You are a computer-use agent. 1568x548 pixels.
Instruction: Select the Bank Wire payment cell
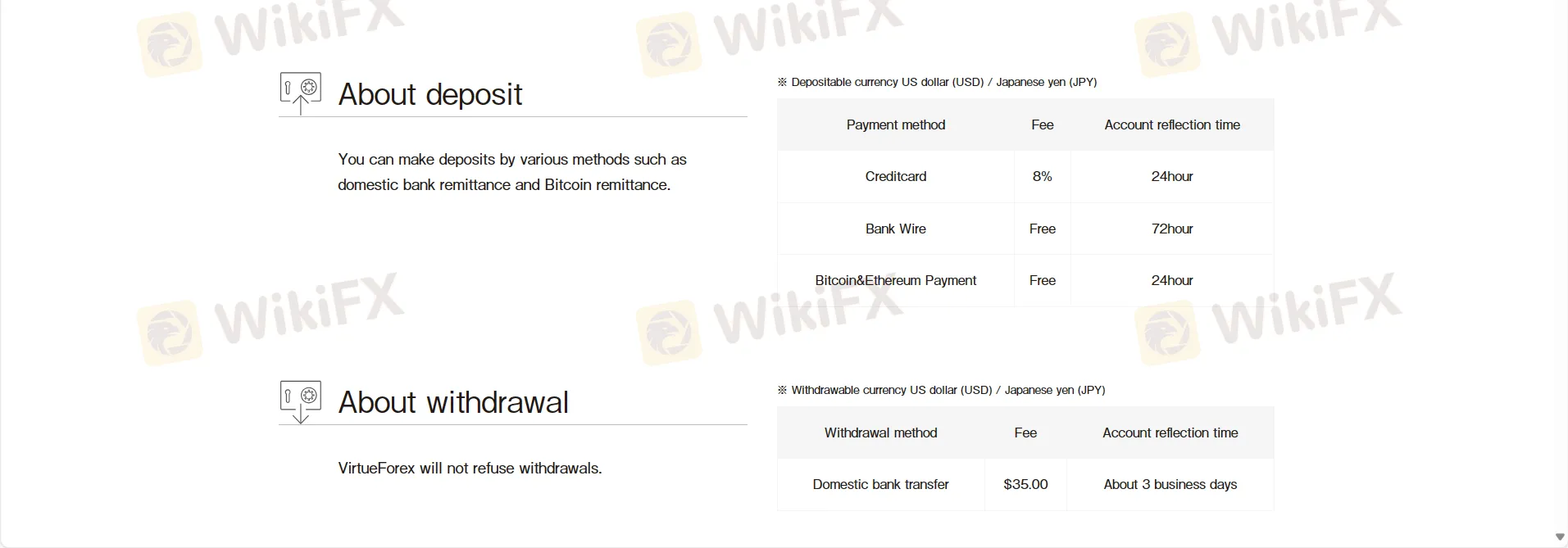[895, 229]
